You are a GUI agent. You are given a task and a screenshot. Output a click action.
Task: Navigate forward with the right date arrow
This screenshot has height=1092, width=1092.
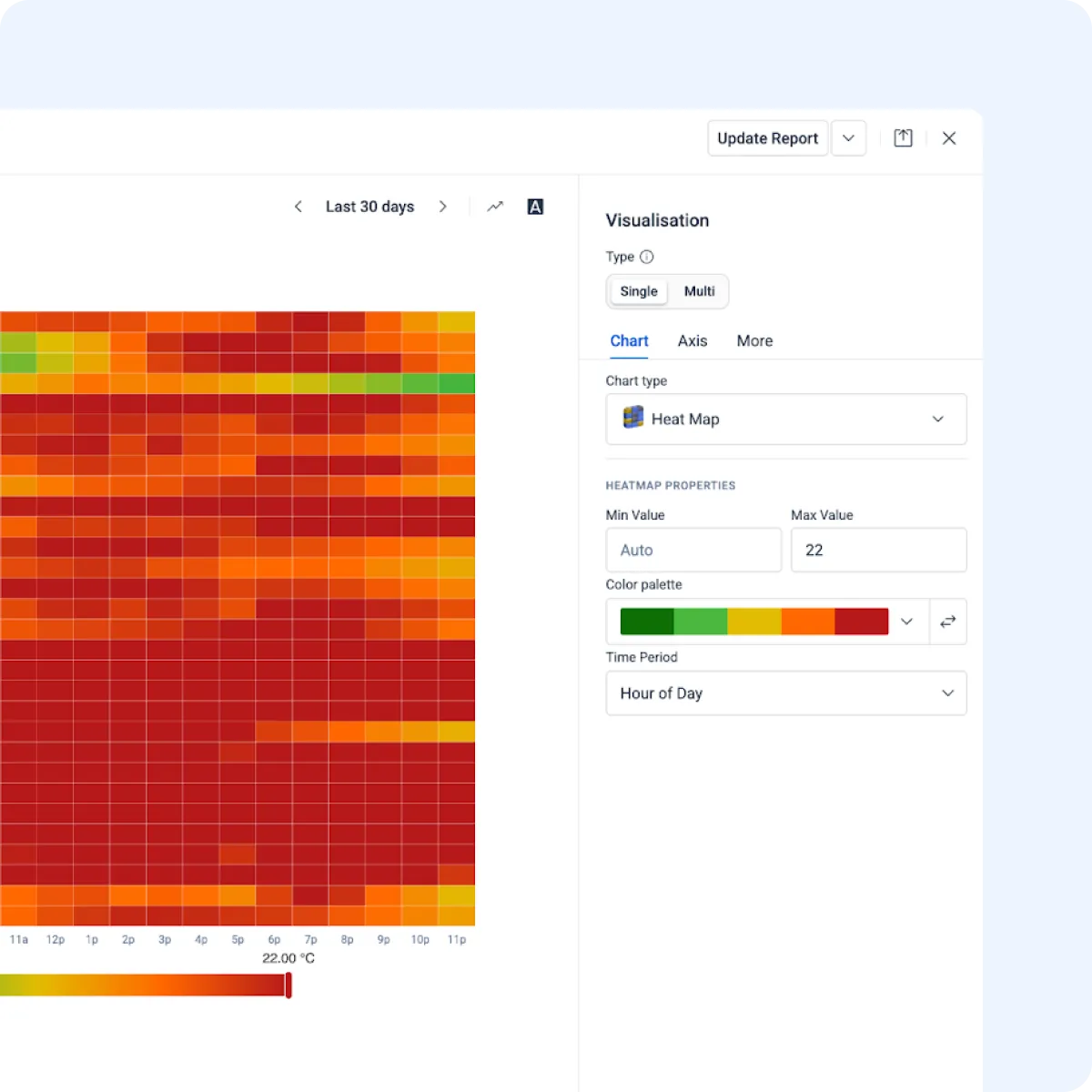click(x=443, y=207)
